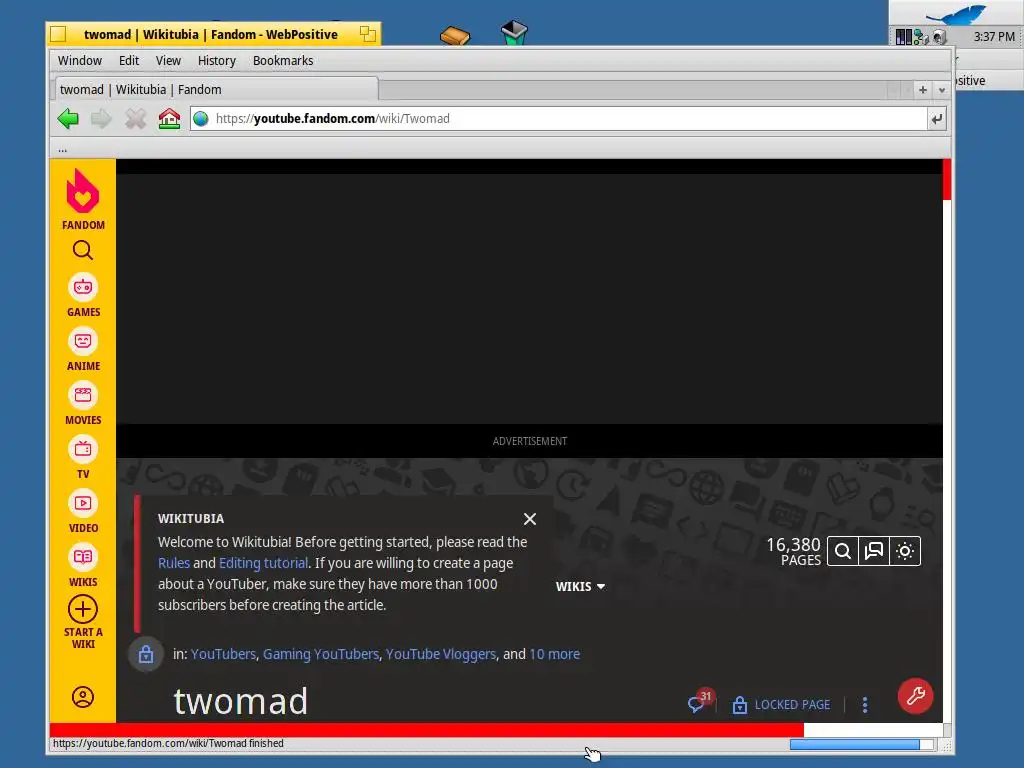
Task: Click the LOCKED PAGE button
Action: 781,705
